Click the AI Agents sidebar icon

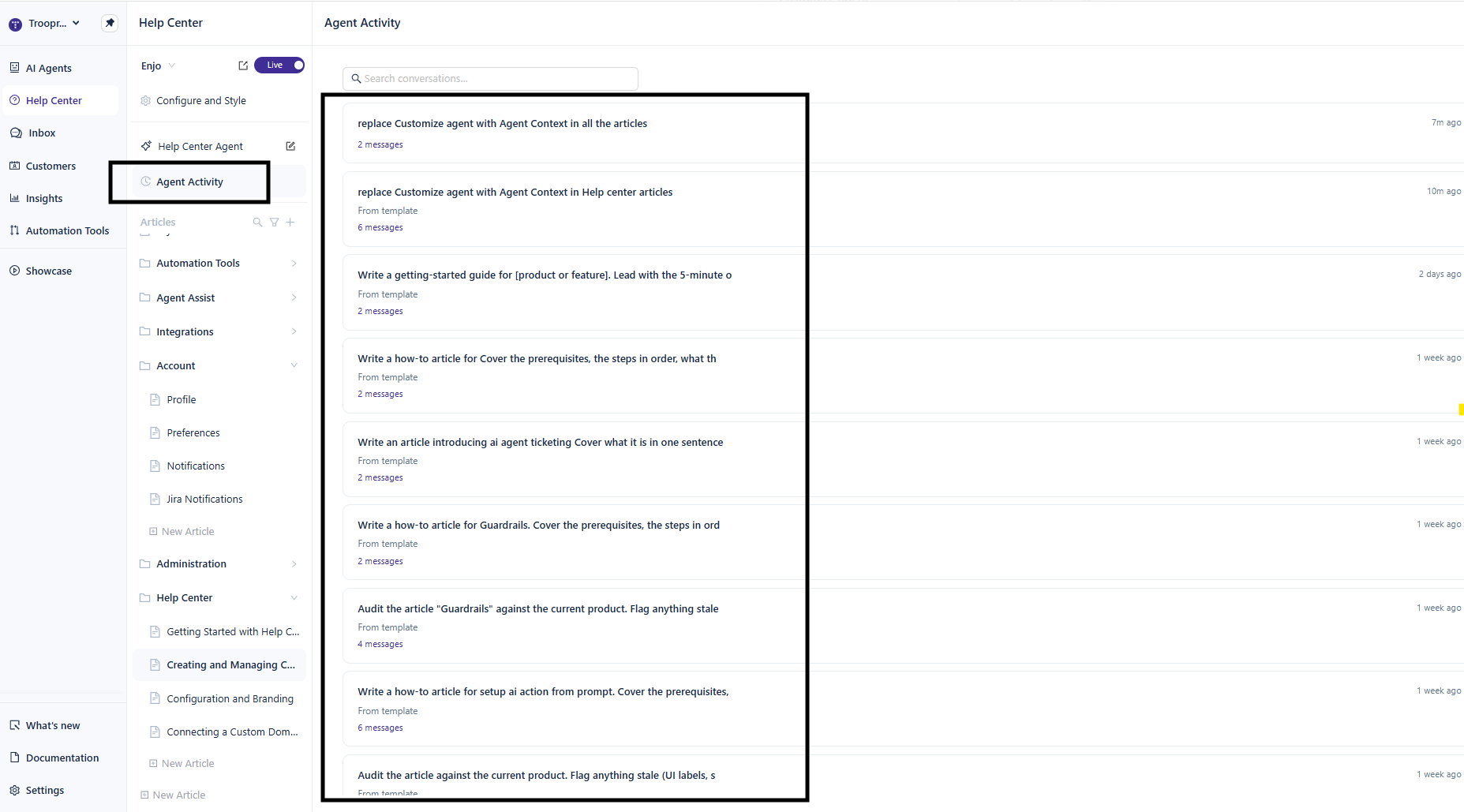(x=15, y=68)
